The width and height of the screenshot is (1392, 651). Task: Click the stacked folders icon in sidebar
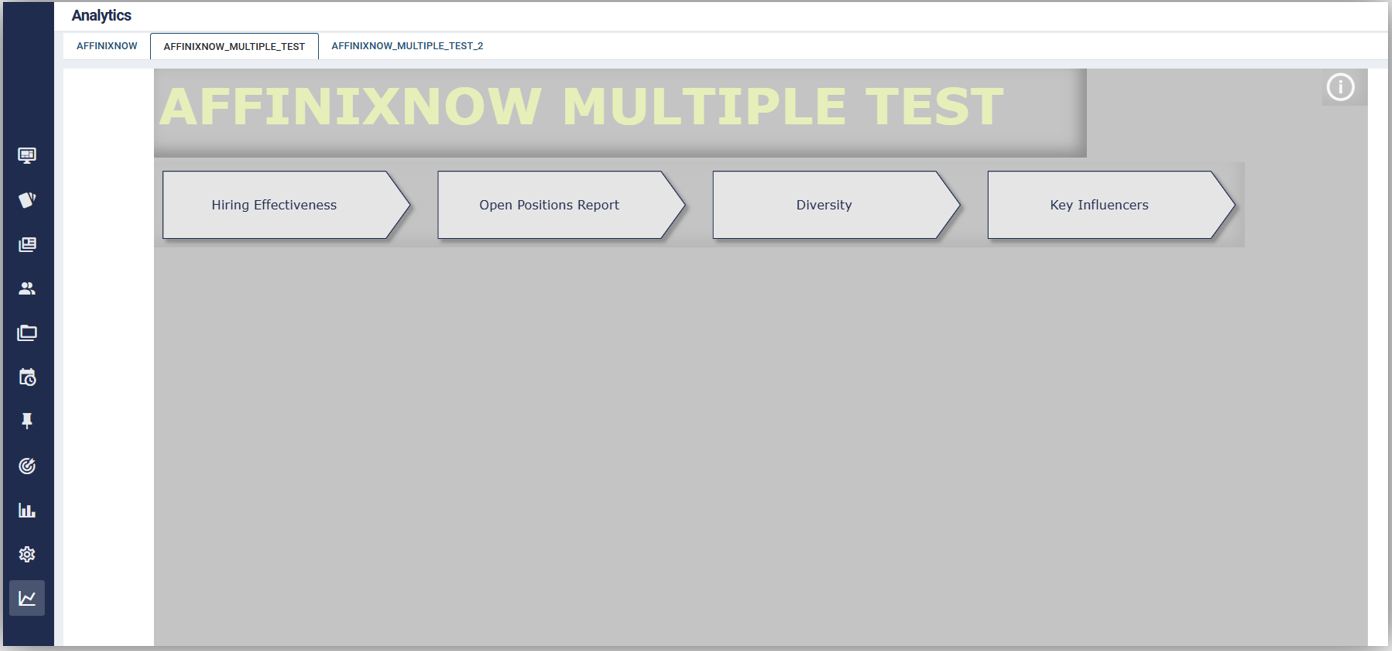pyautogui.click(x=27, y=333)
